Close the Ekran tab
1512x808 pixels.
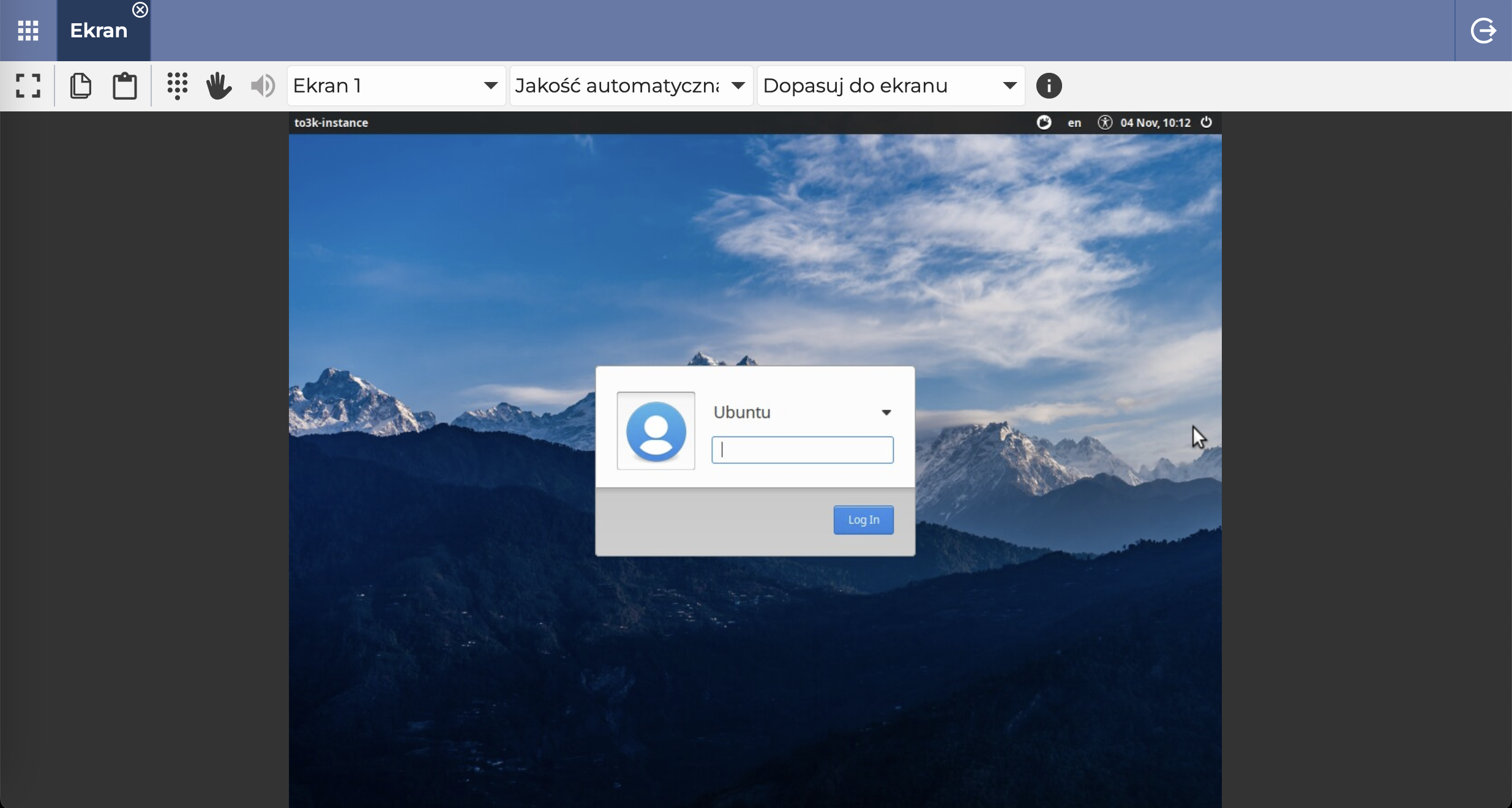click(x=140, y=10)
